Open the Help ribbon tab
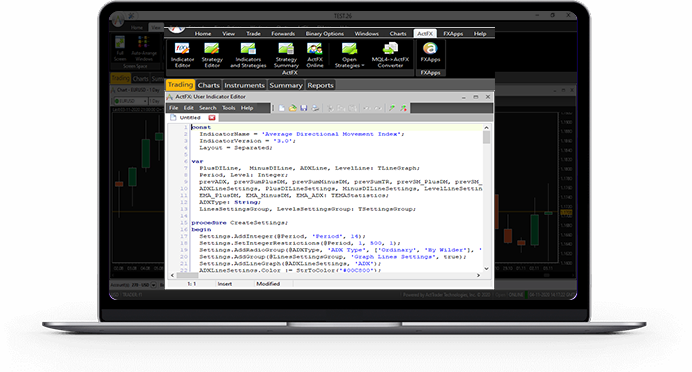 [x=480, y=34]
